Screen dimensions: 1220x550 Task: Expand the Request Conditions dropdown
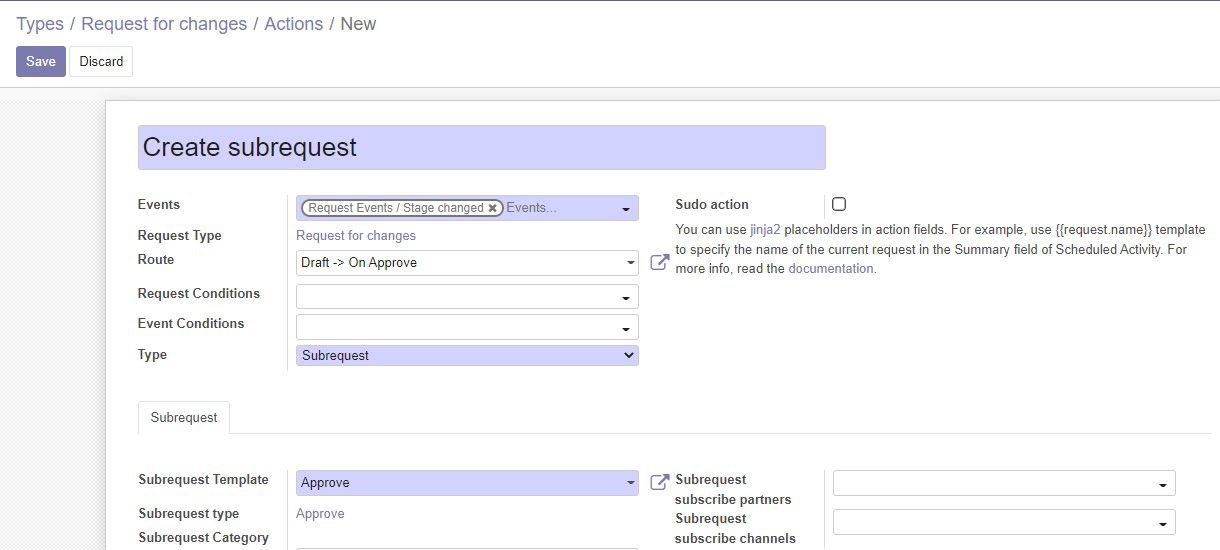pos(467,297)
